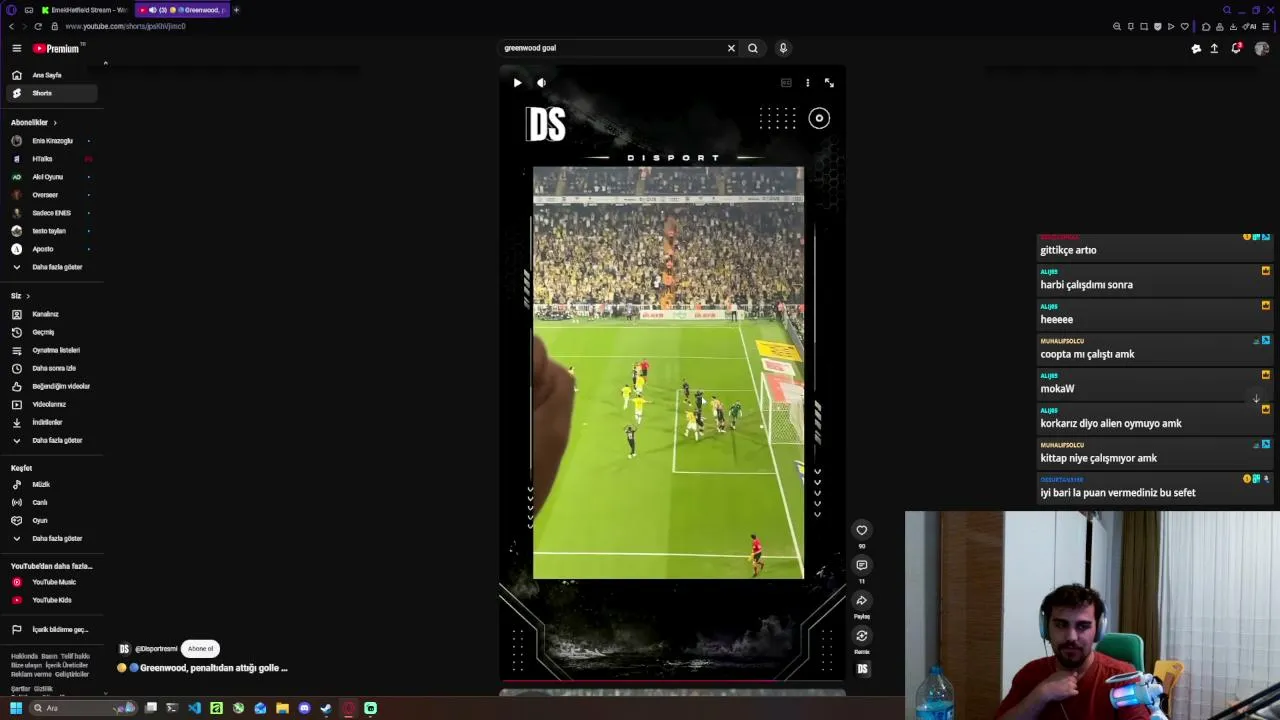The height and width of the screenshot is (720, 1280).
Task: Open the YouTube create button in header
Action: [x=1196, y=48]
